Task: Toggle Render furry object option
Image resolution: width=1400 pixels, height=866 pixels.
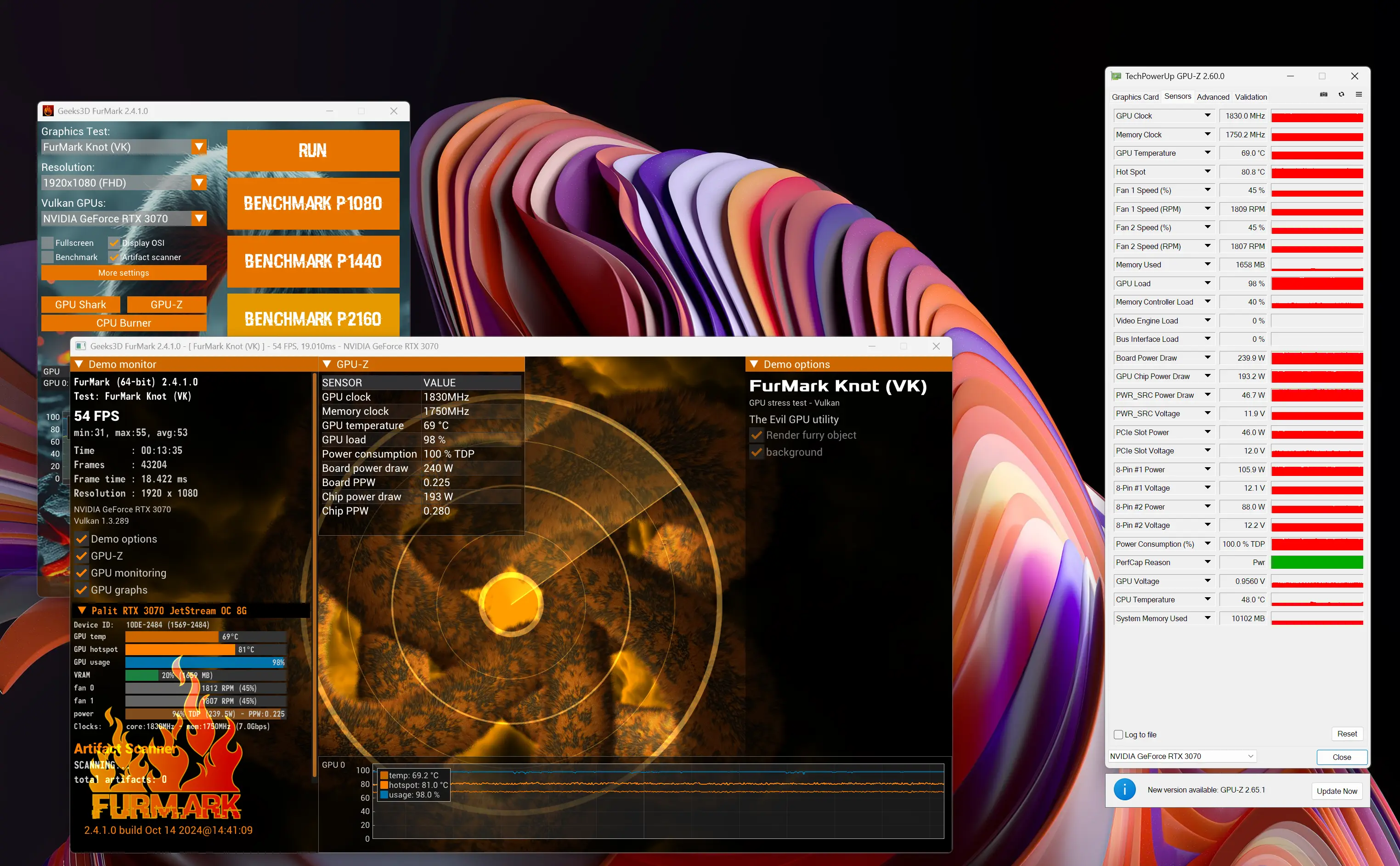Action: [756, 435]
